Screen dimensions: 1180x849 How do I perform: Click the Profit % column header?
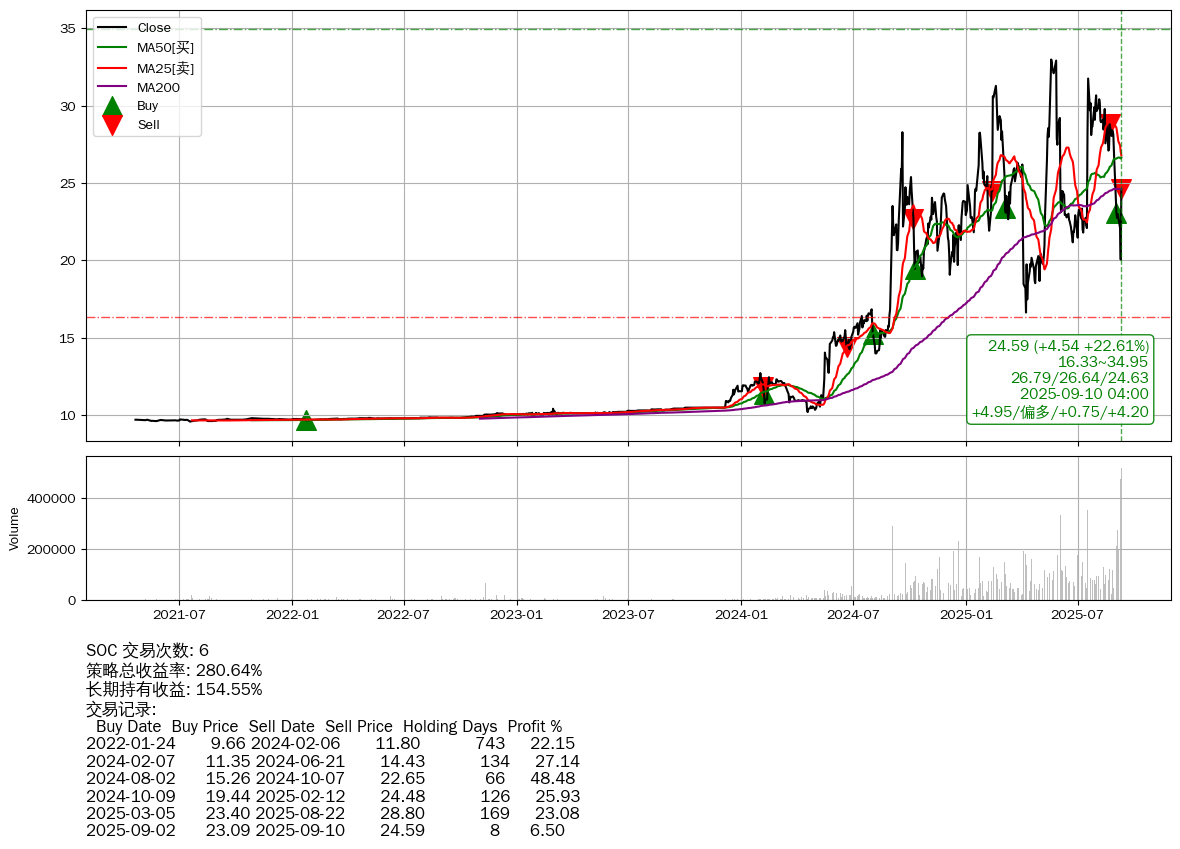(534, 726)
